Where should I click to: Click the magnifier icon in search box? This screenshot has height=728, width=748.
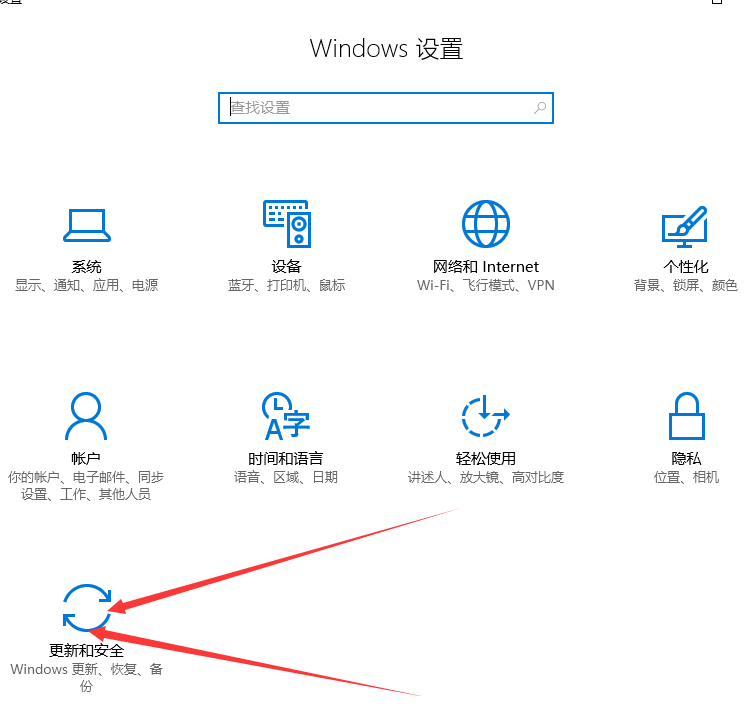point(540,108)
